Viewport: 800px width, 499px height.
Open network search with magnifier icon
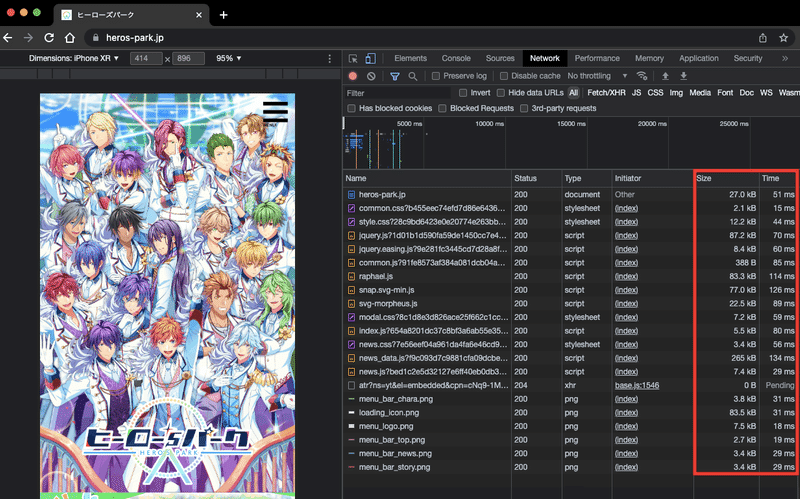pos(413,76)
